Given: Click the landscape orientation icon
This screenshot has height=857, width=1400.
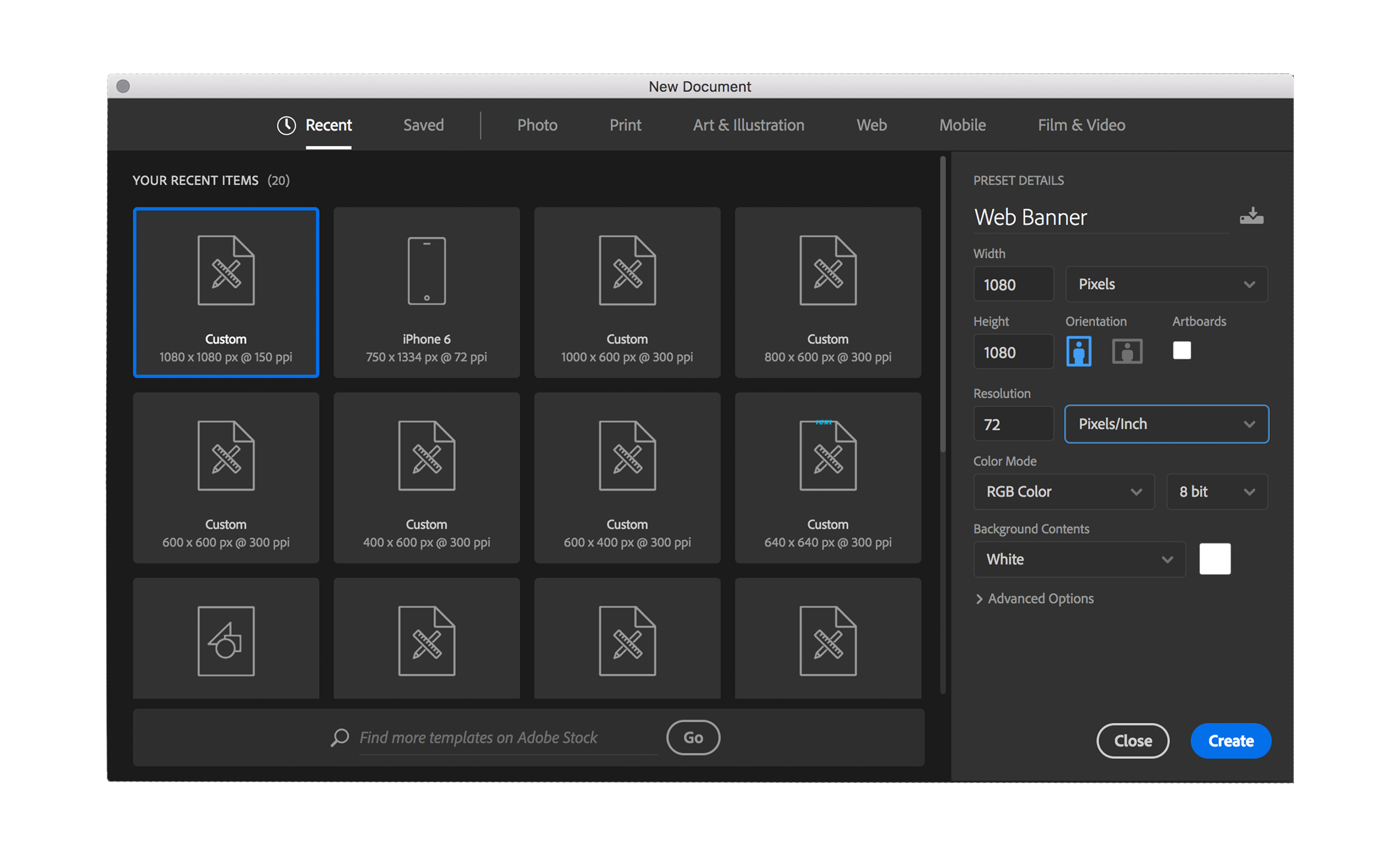Looking at the screenshot, I should (1128, 350).
